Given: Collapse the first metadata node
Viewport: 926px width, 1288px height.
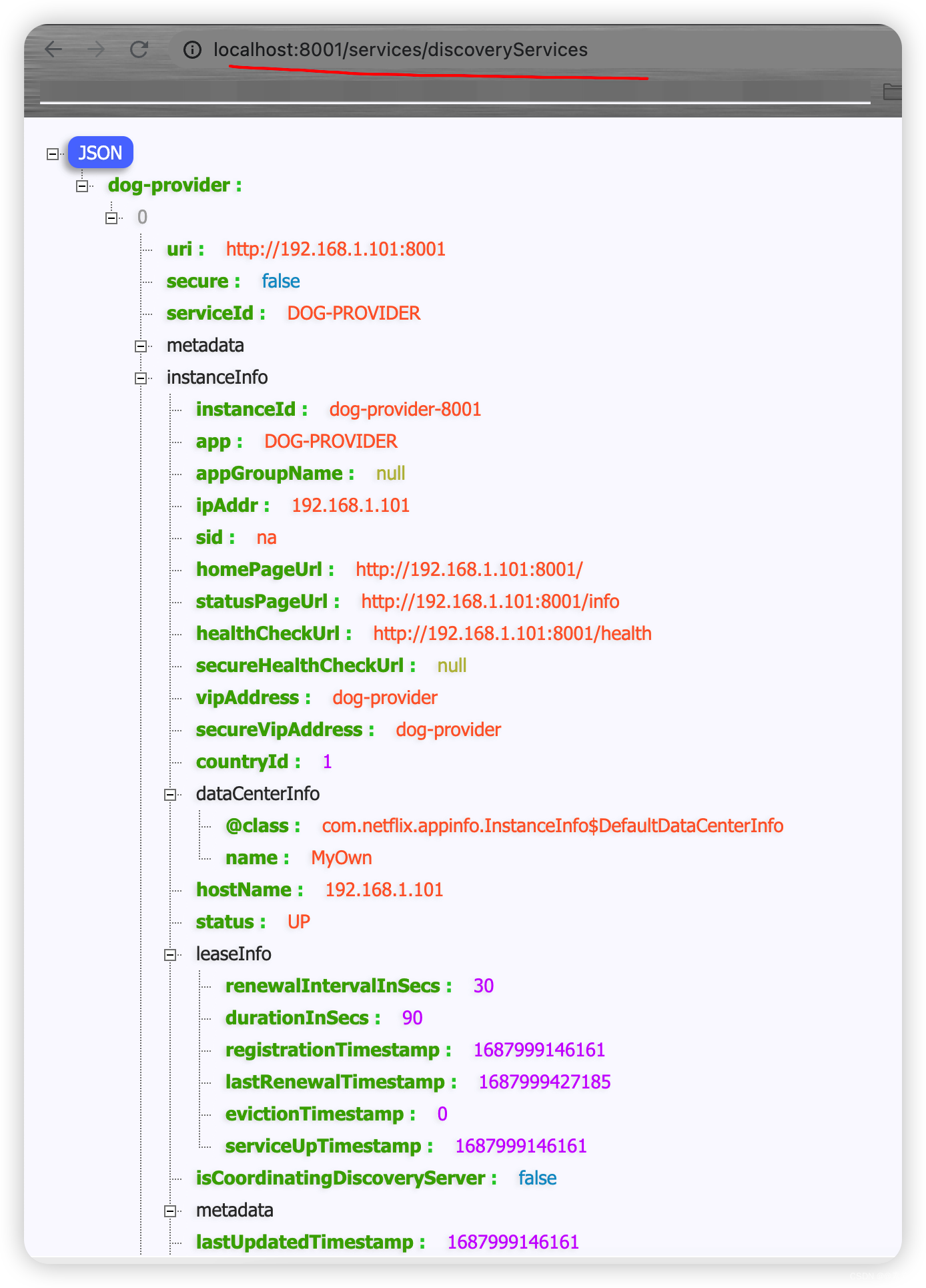Looking at the screenshot, I should (x=141, y=346).
